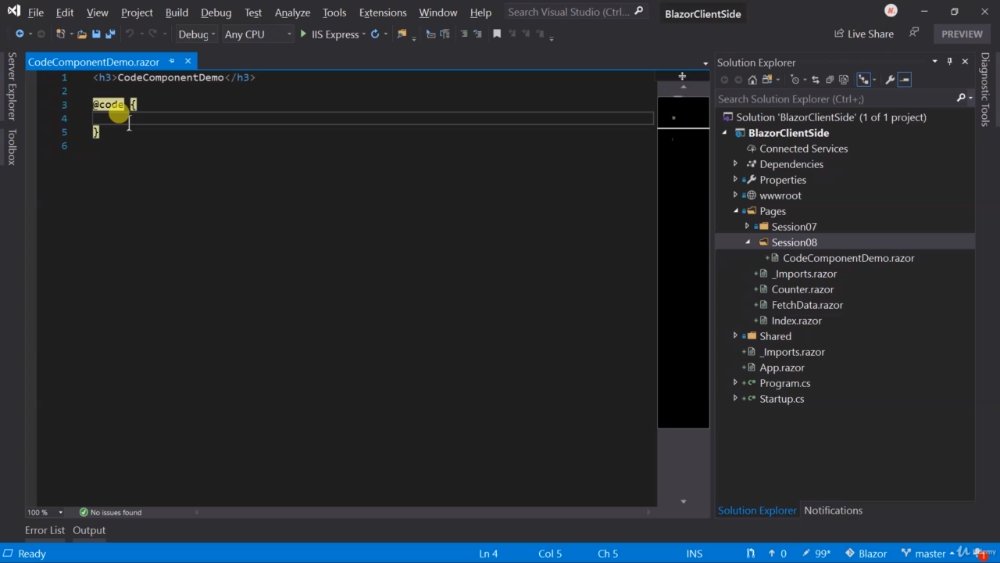Click Sync with Active Document icon

(815, 80)
